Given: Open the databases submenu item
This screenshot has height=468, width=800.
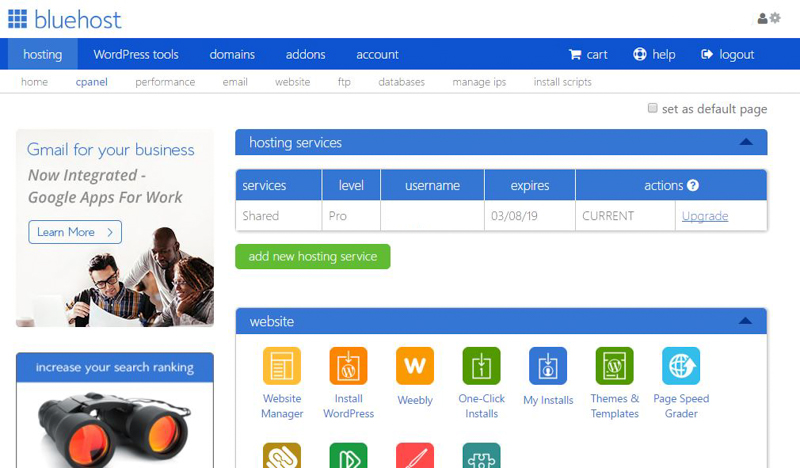Looking at the screenshot, I should pyautogui.click(x=401, y=82).
